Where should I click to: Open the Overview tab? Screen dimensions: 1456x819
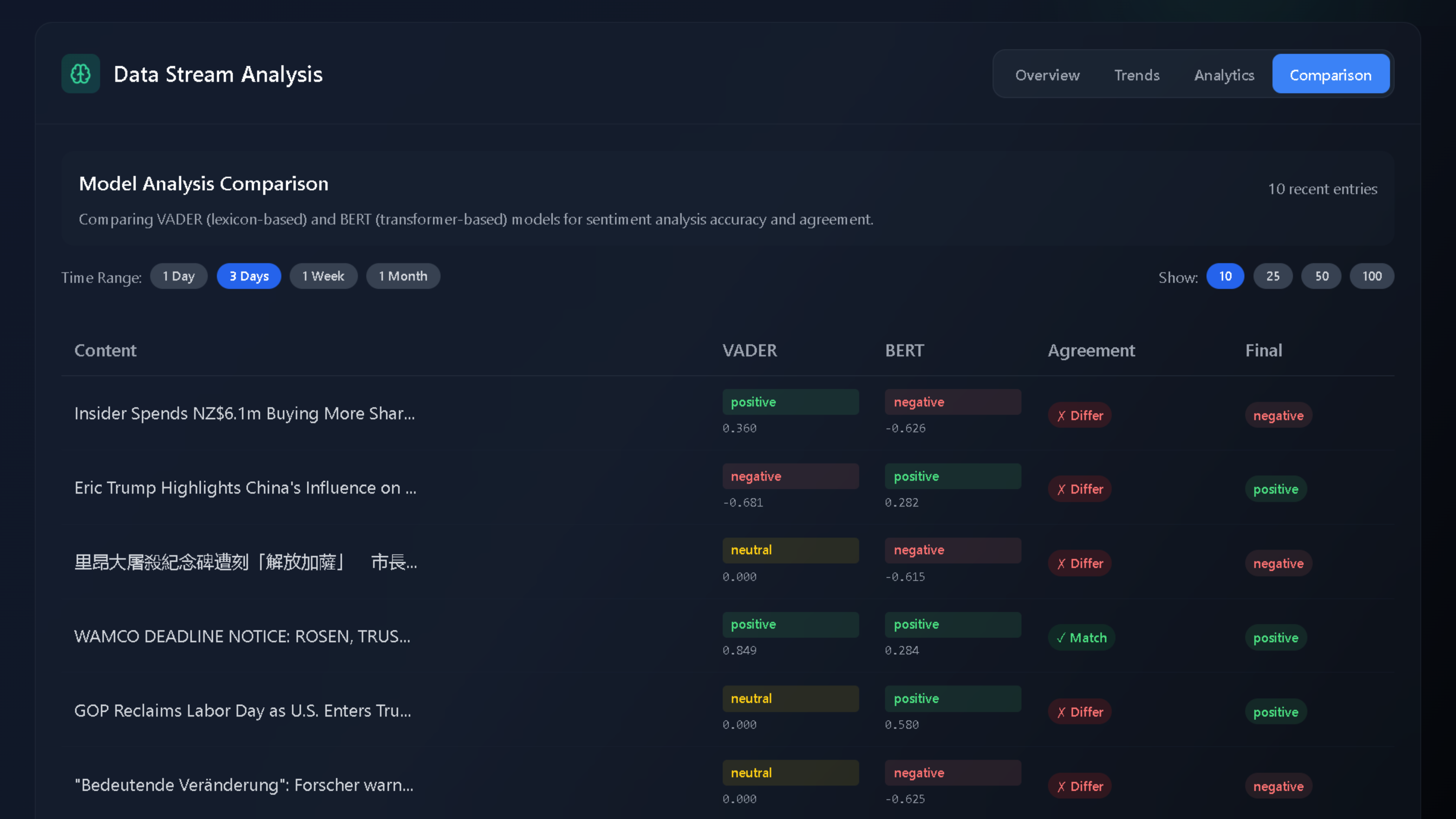[x=1048, y=75]
